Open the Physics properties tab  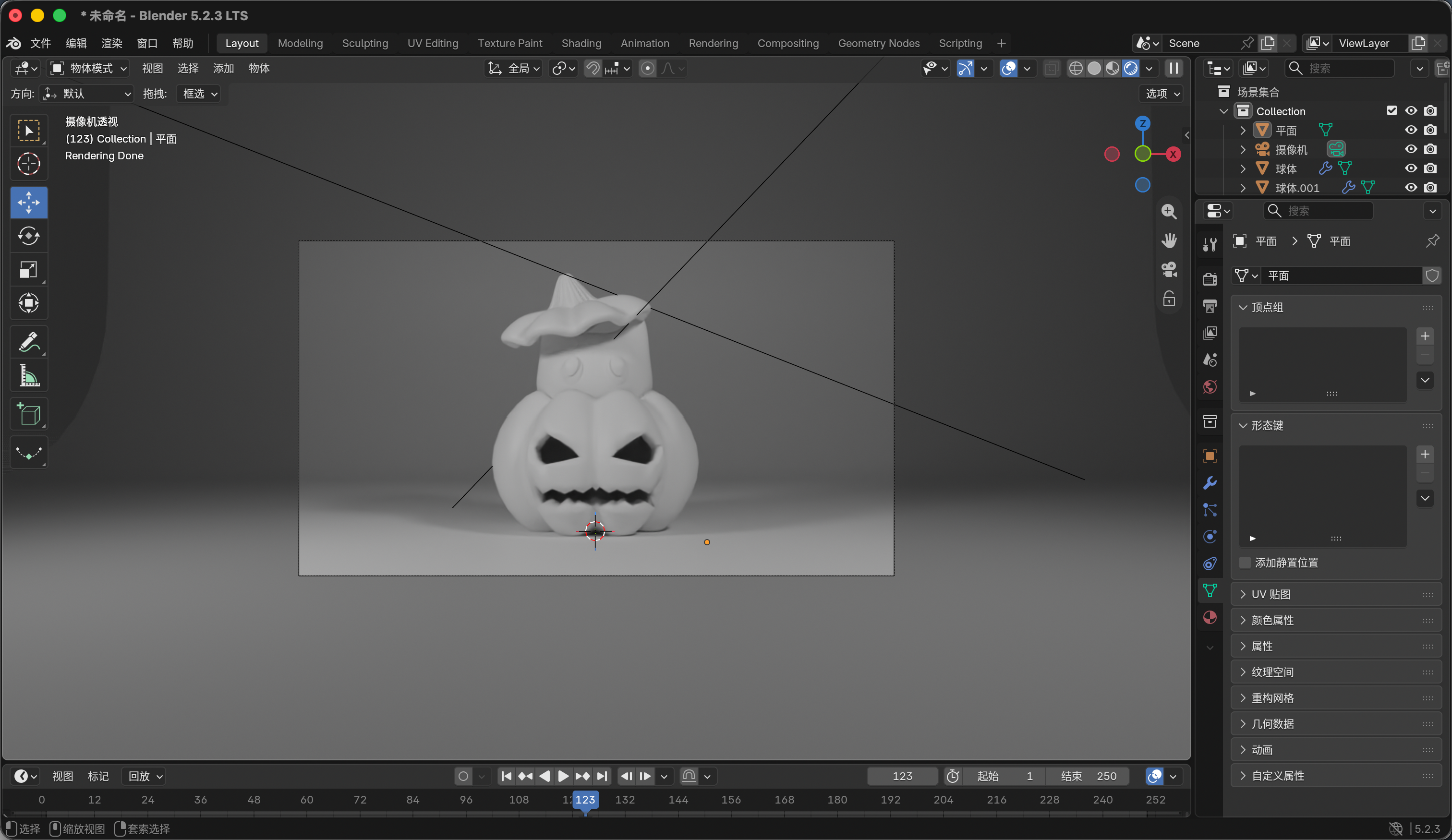1210,536
